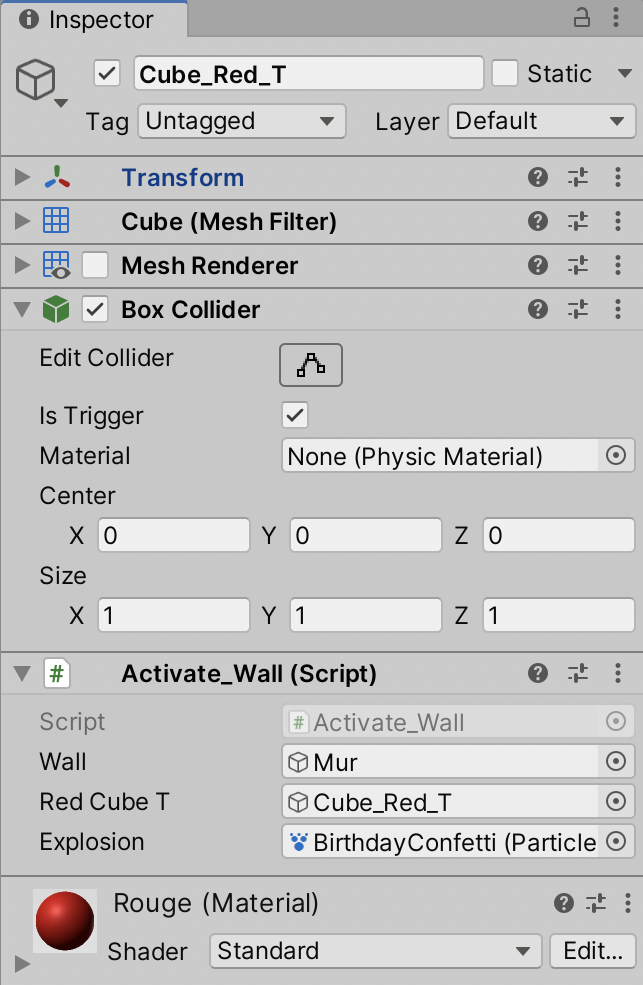Open the Transform component help icon
The height and width of the screenshot is (985, 643).
pyautogui.click(x=538, y=178)
